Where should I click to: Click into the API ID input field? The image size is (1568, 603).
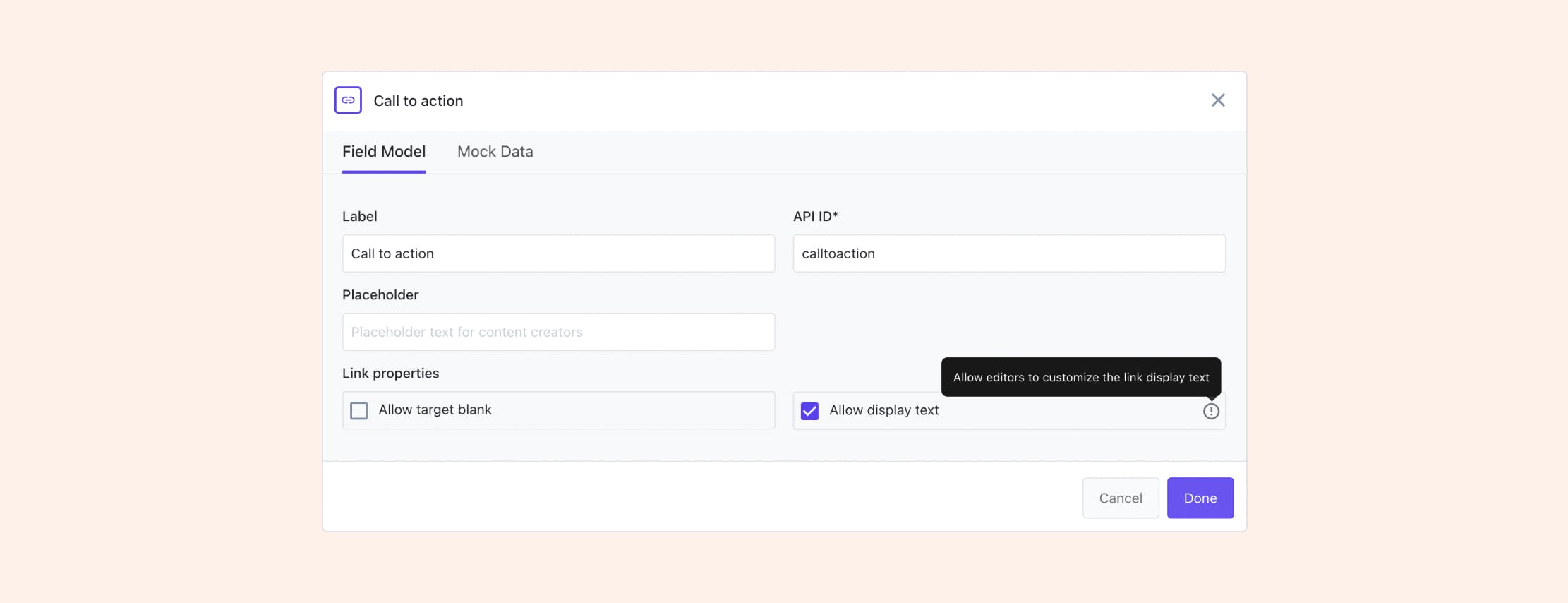click(1009, 253)
